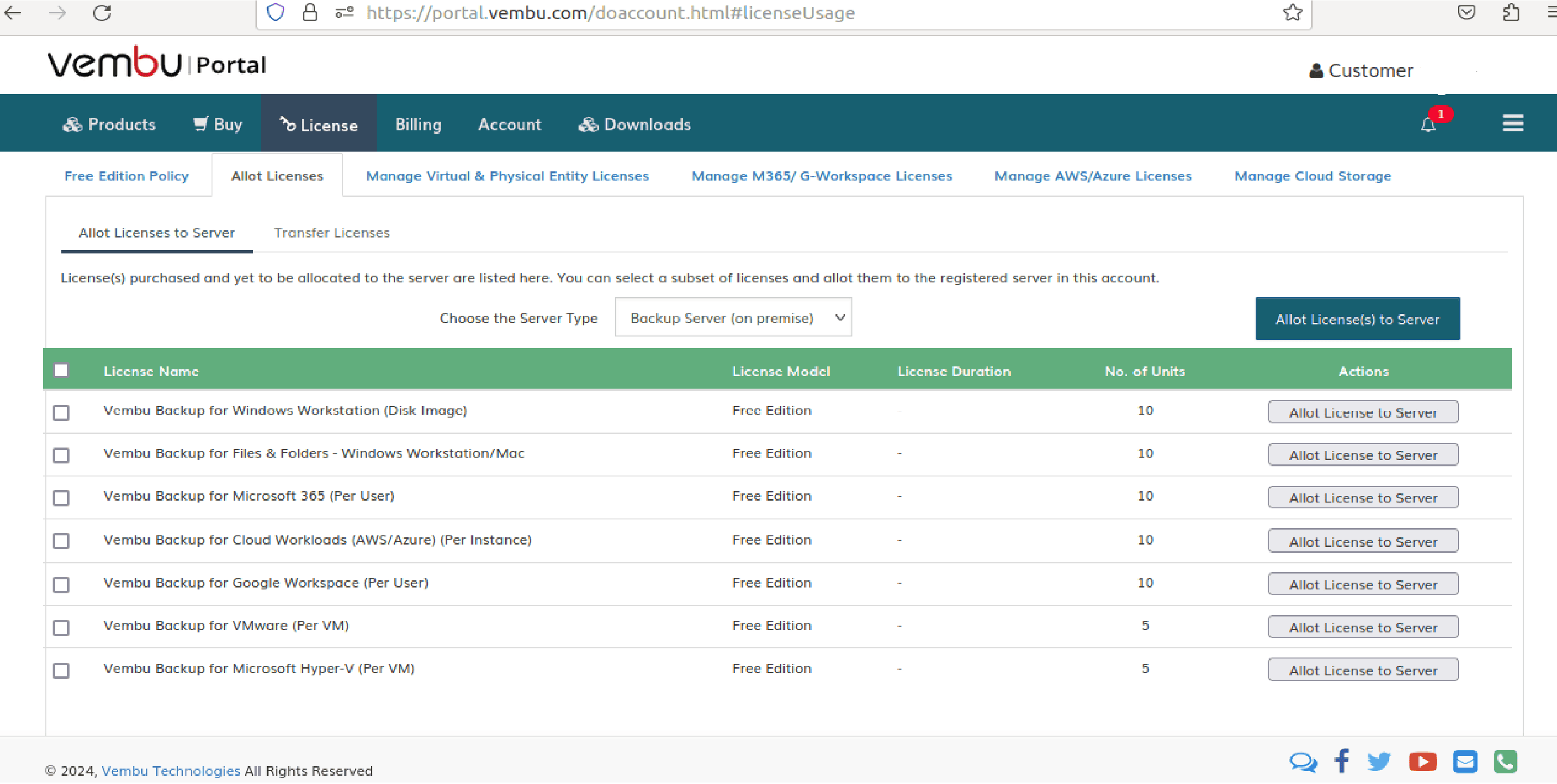Open the Server Type dropdown

[733, 317]
